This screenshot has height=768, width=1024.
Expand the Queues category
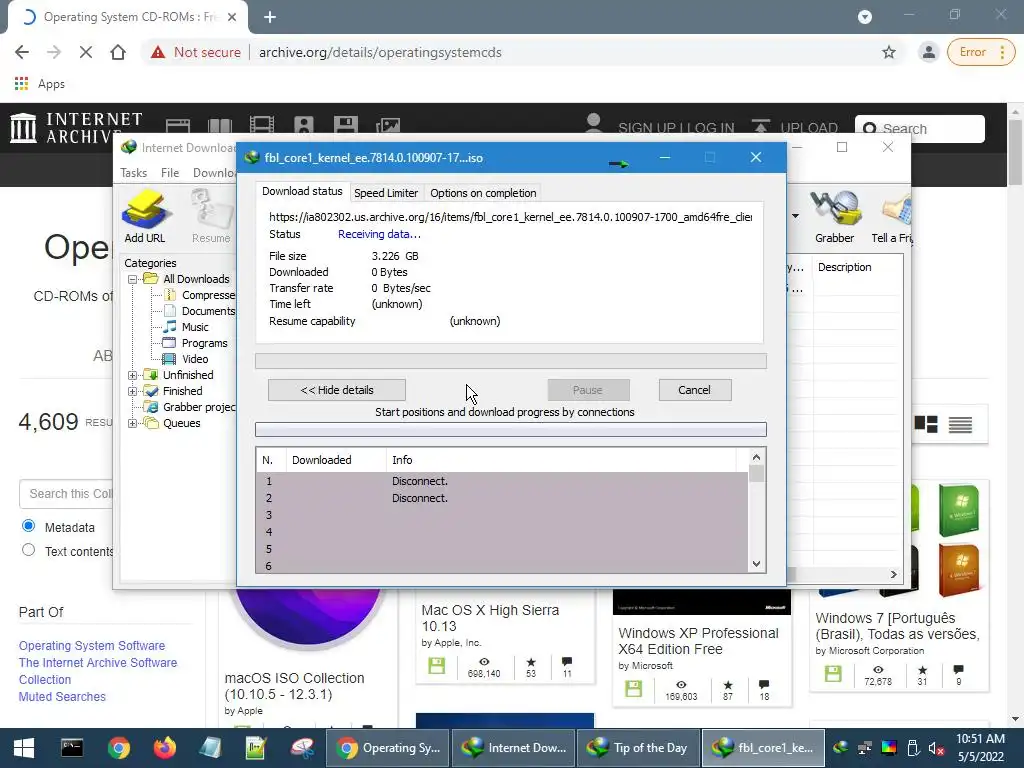coord(133,423)
